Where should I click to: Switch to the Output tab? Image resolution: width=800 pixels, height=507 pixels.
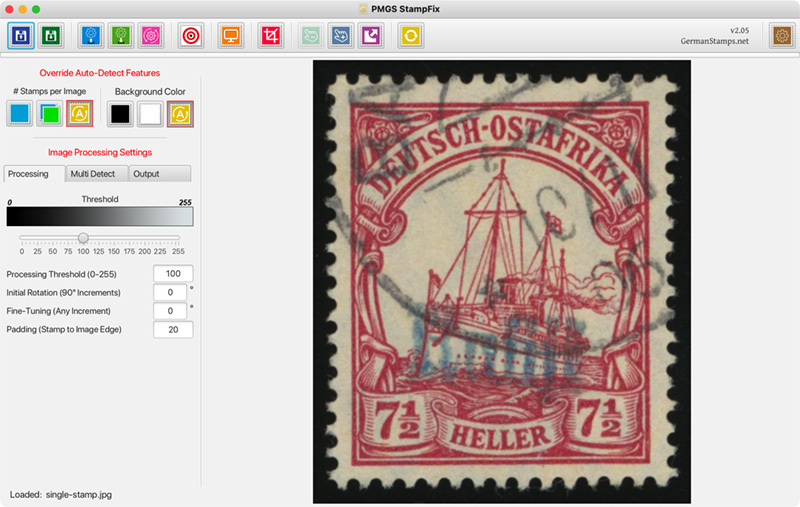[160, 174]
